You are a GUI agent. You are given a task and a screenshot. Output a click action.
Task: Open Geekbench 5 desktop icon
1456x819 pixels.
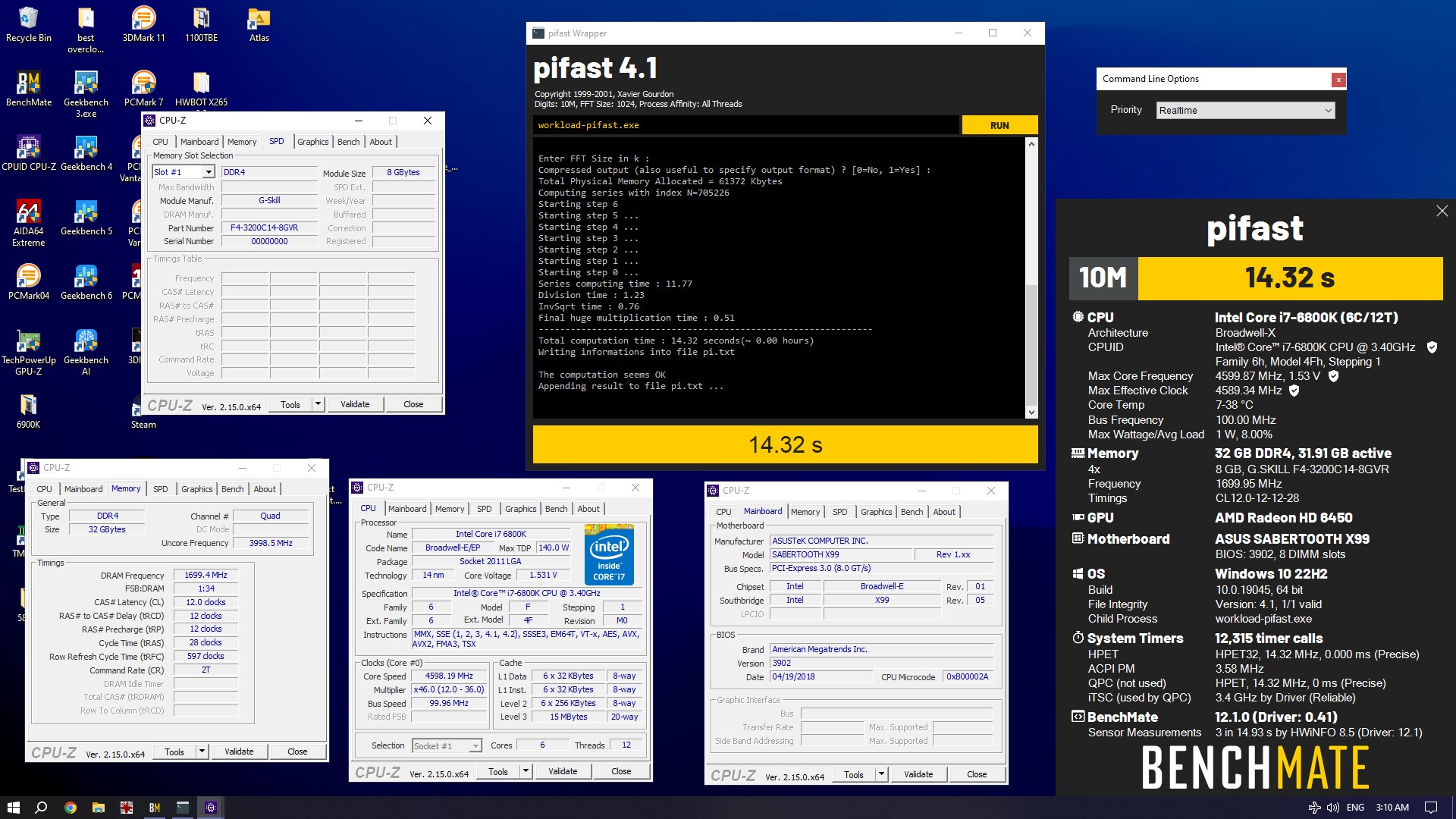point(86,218)
